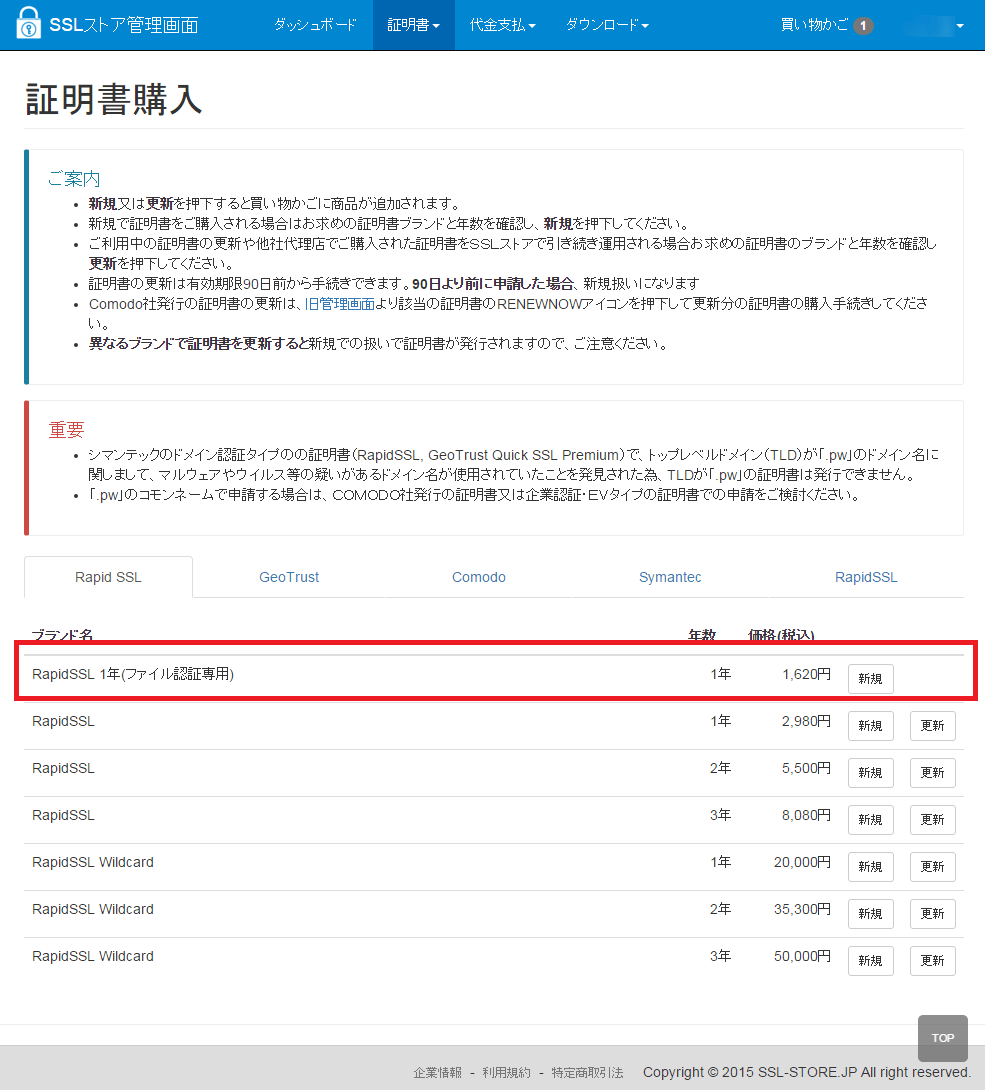Click the 価格(税込) column header
985x1090 pixels.
[781, 635]
